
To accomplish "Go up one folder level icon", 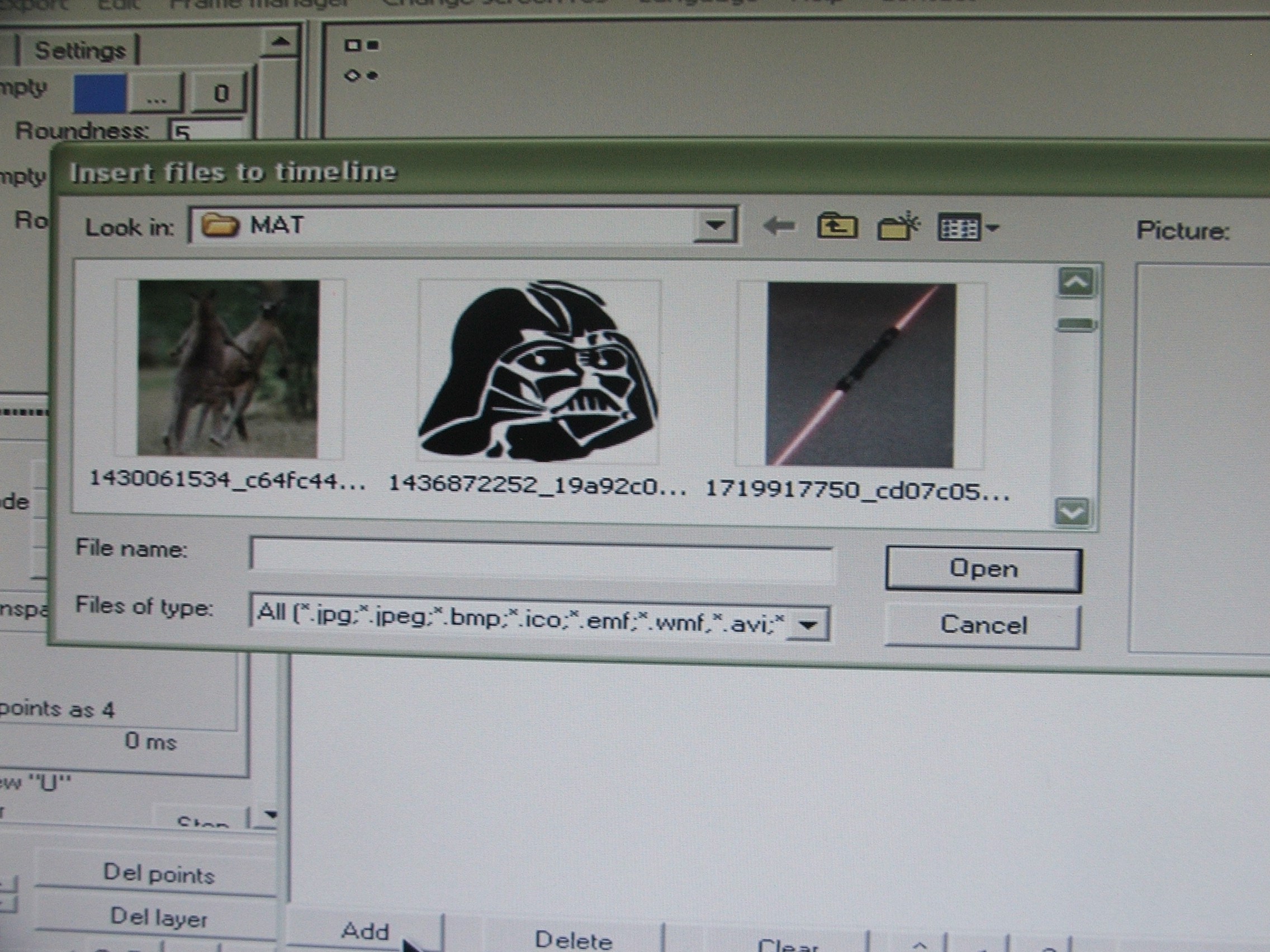I will [837, 226].
